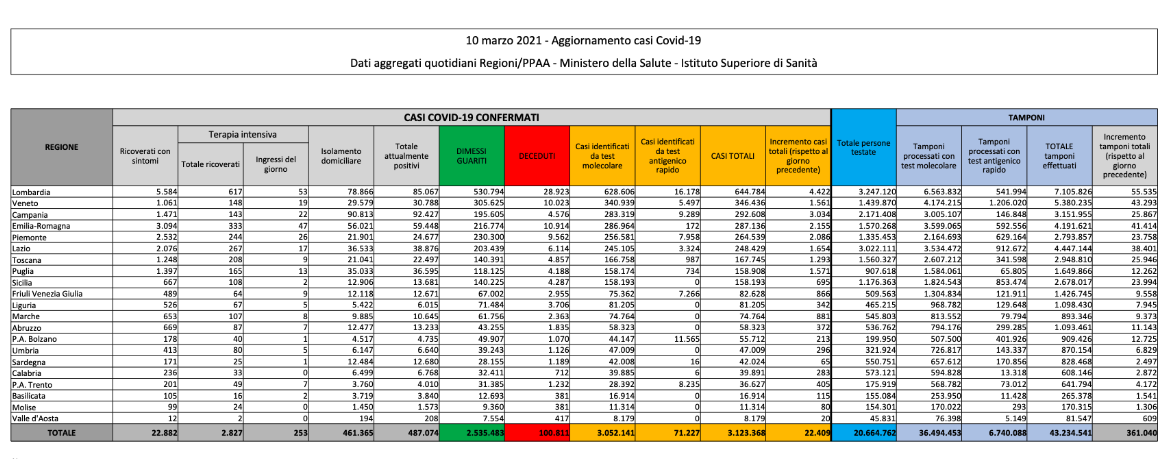Image resolution: width=1173 pixels, height=459 pixels.
Task: Click the 'CASI COVID-19 CONFERMATI' group header
Action: click(x=472, y=117)
